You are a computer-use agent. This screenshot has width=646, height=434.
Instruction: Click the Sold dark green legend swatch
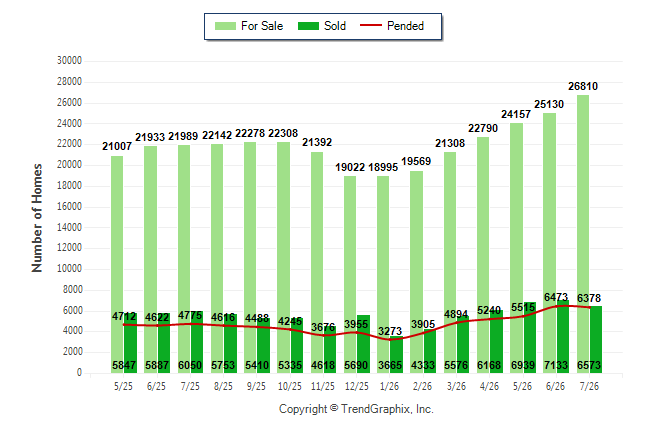click(308, 26)
